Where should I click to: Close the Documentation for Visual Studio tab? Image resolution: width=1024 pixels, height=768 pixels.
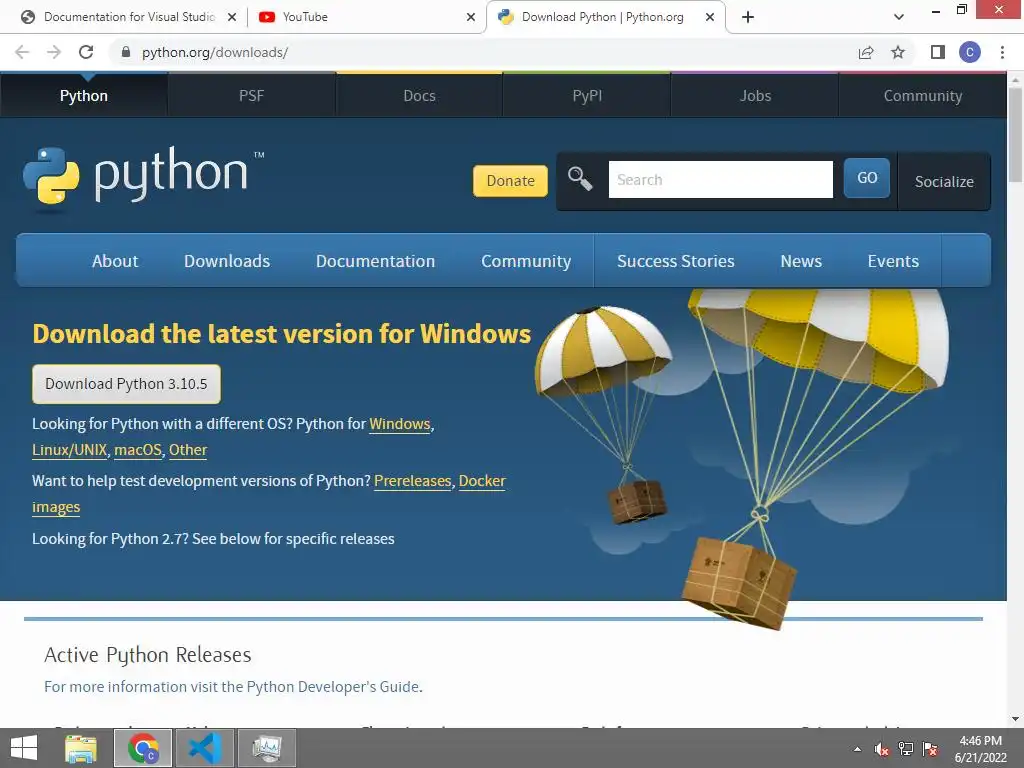coord(232,17)
